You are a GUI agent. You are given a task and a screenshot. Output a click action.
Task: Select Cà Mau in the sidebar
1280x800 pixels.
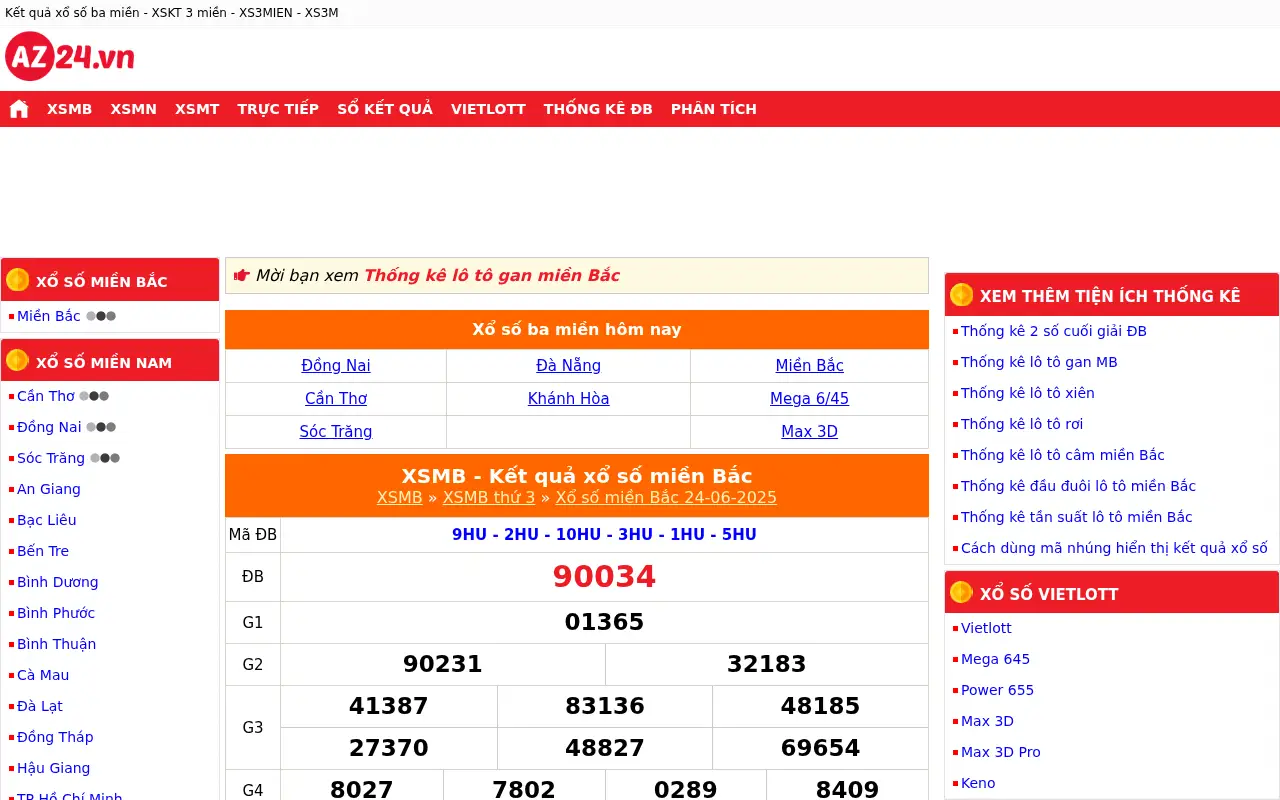click(43, 675)
